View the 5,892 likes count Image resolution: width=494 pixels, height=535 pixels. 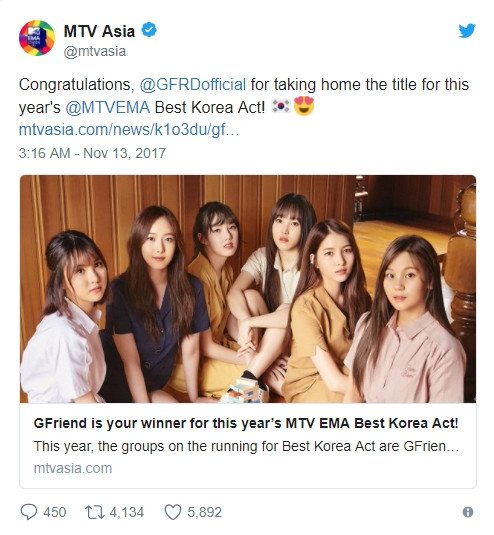(x=204, y=512)
